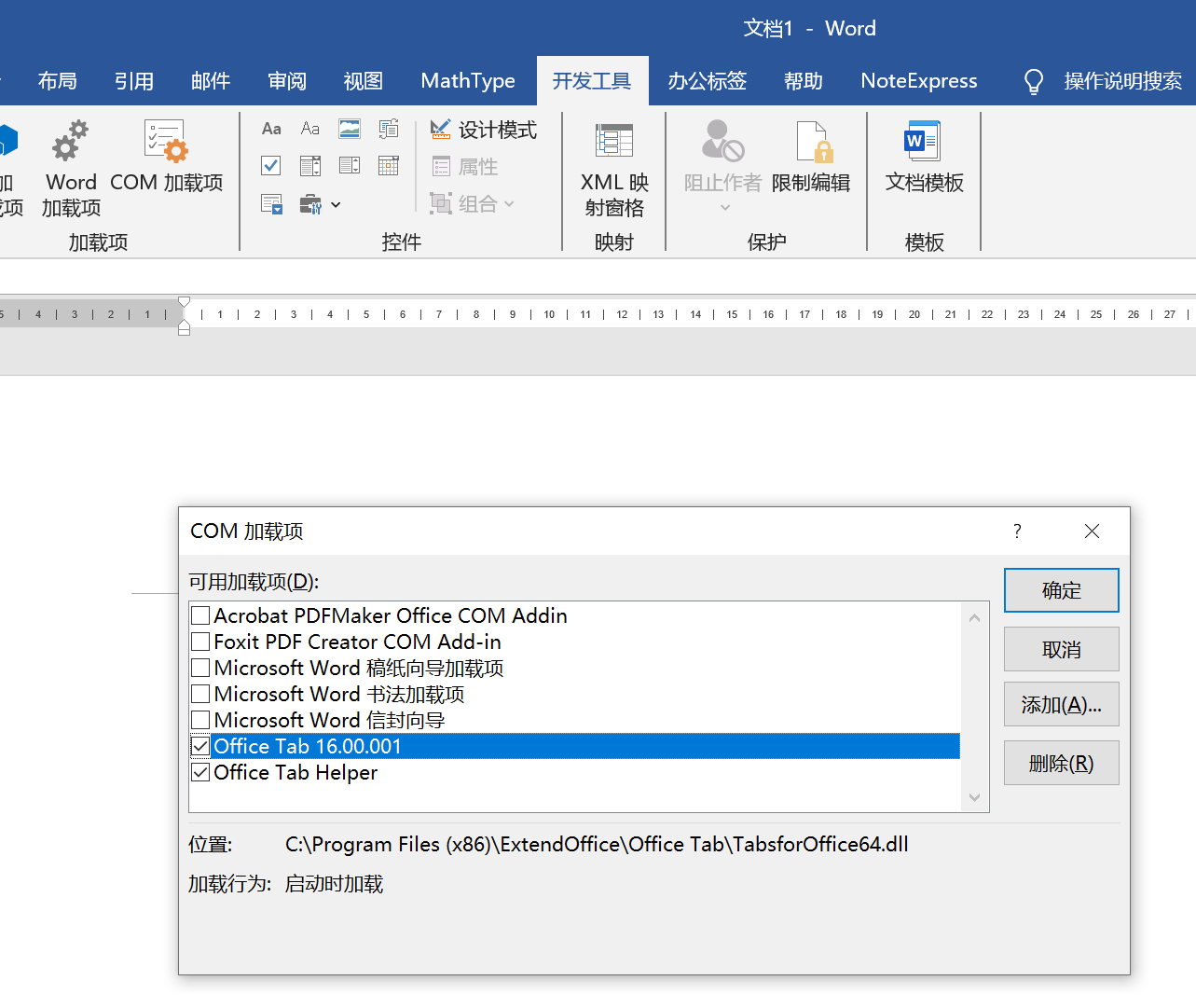Uncheck Office Tab Helper add-in
1196x1008 pixels.
(x=200, y=772)
